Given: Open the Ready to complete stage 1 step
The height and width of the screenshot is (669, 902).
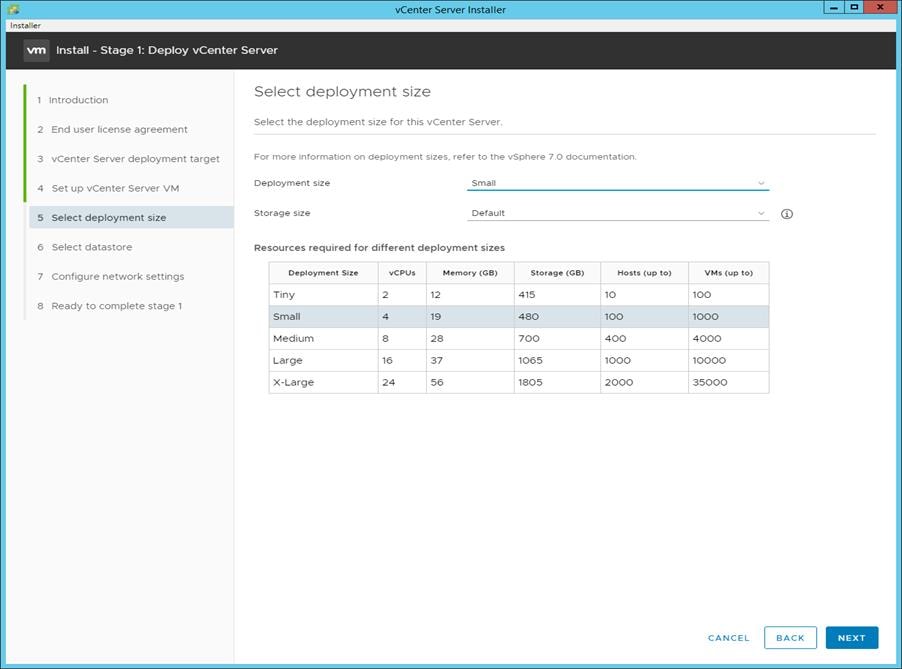Looking at the screenshot, I should [x=114, y=305].
